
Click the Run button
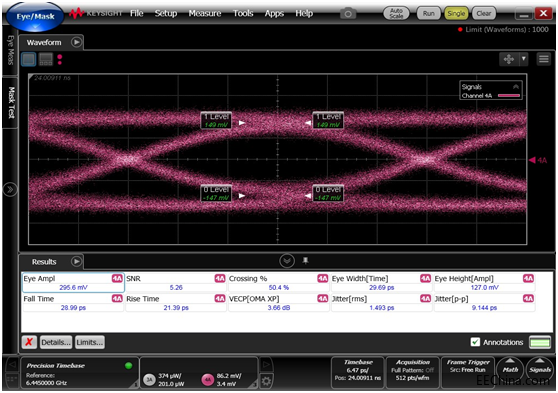[428, 14]
